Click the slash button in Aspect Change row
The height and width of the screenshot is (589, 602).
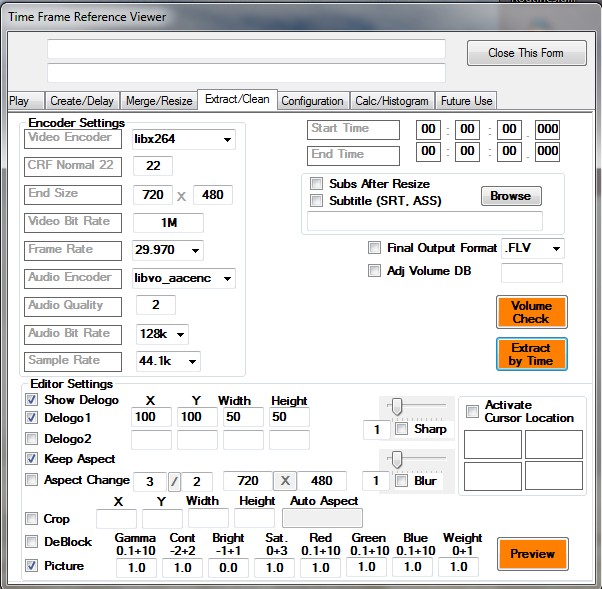pyautogui.click(x=174, y=481)
